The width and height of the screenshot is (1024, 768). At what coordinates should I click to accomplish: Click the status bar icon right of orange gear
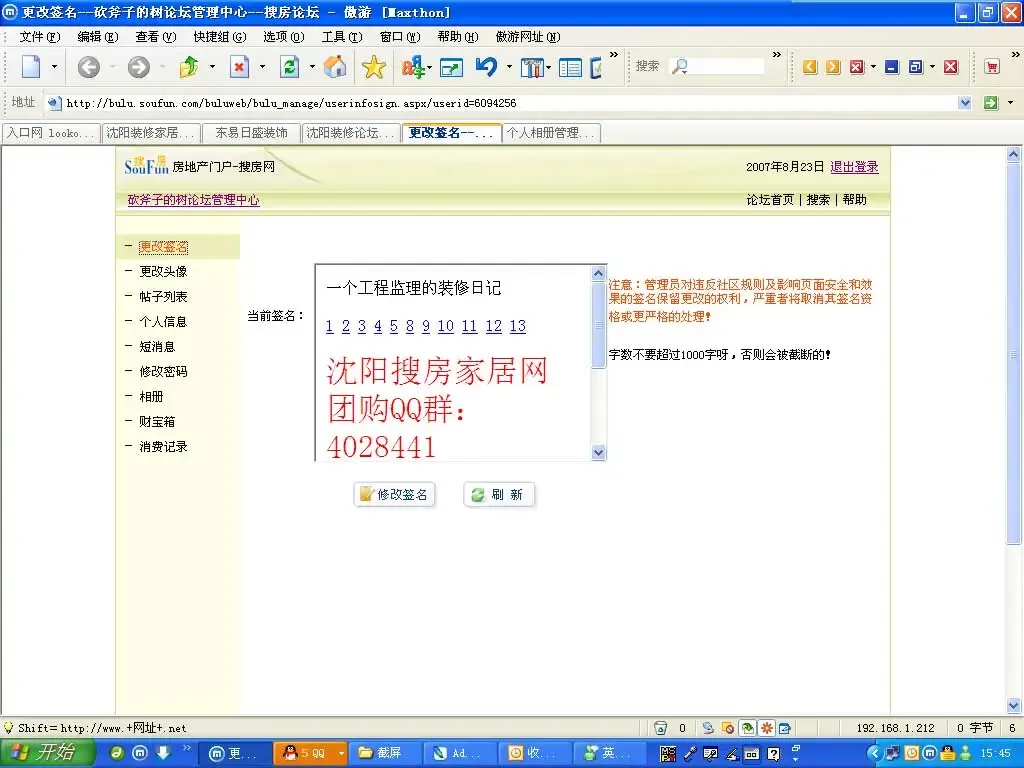[784, 728]
